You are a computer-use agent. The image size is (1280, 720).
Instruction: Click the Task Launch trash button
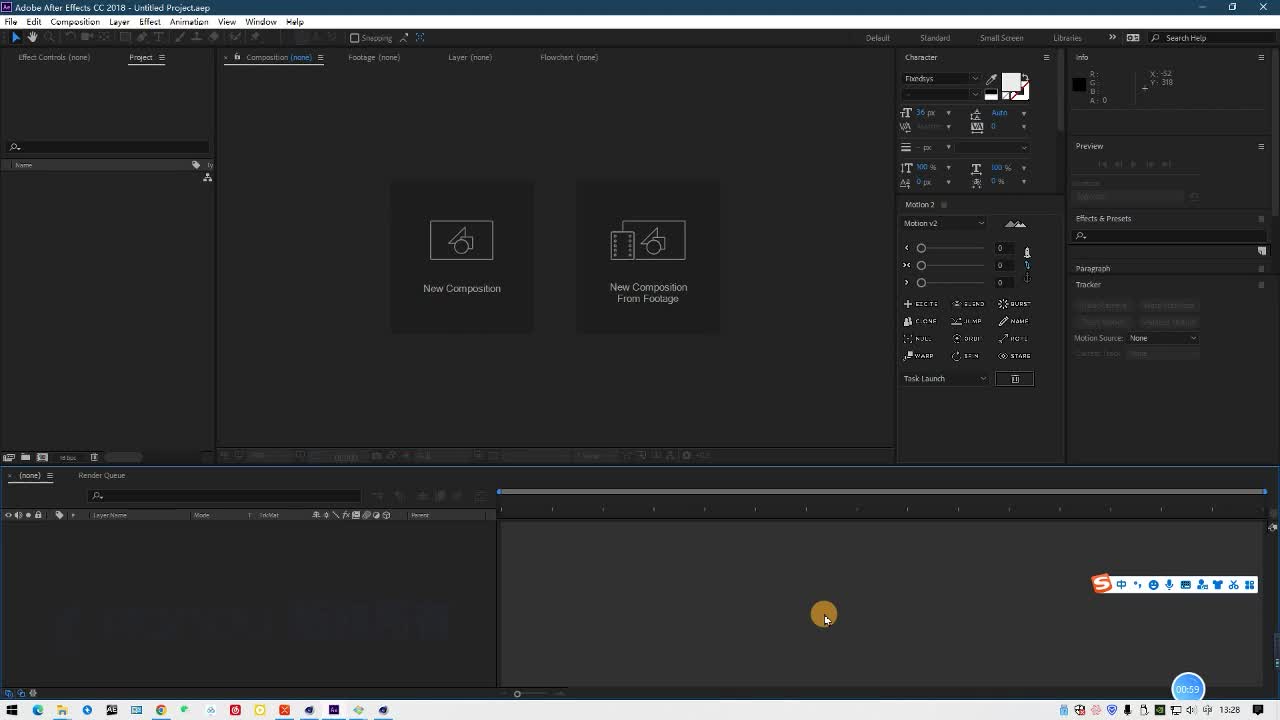tap(1015, 379)
